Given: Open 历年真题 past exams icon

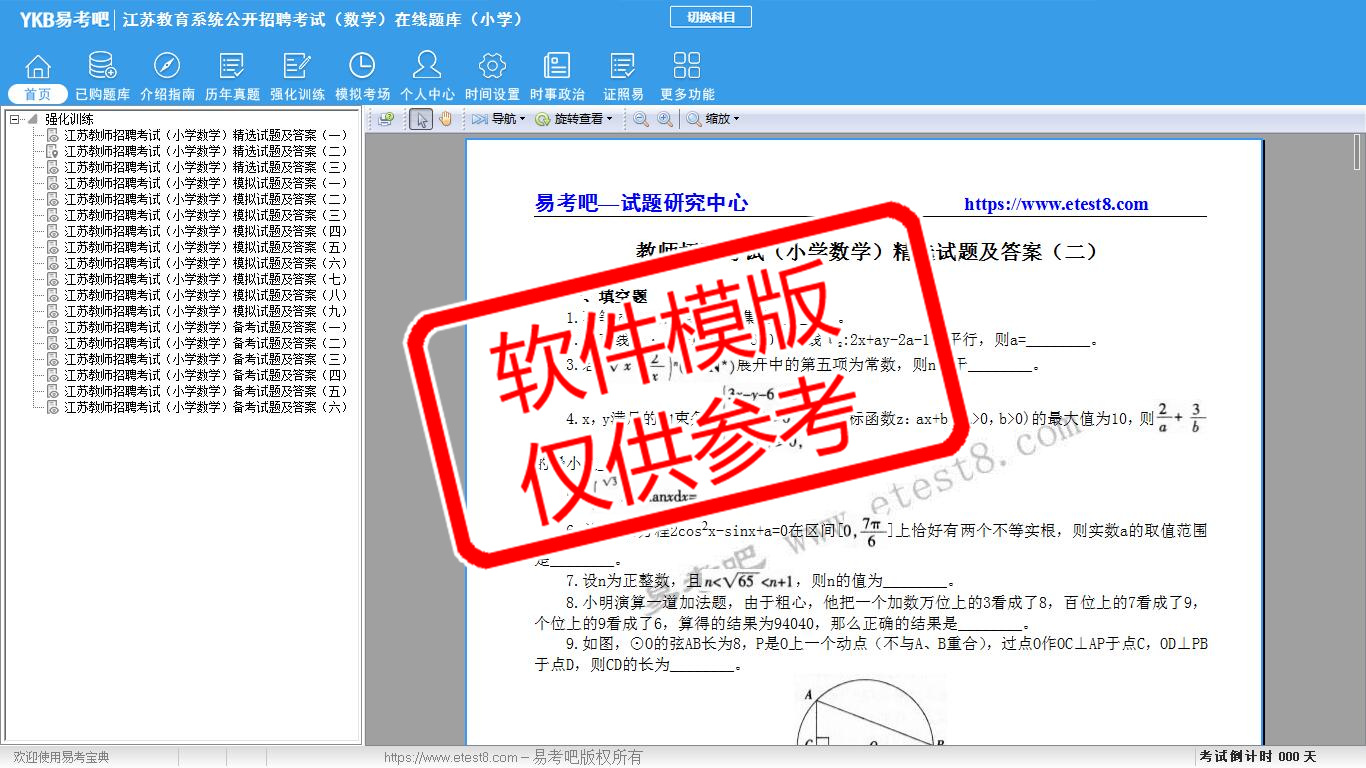Looking at the screenshot, I should click(x=232, y=66).
